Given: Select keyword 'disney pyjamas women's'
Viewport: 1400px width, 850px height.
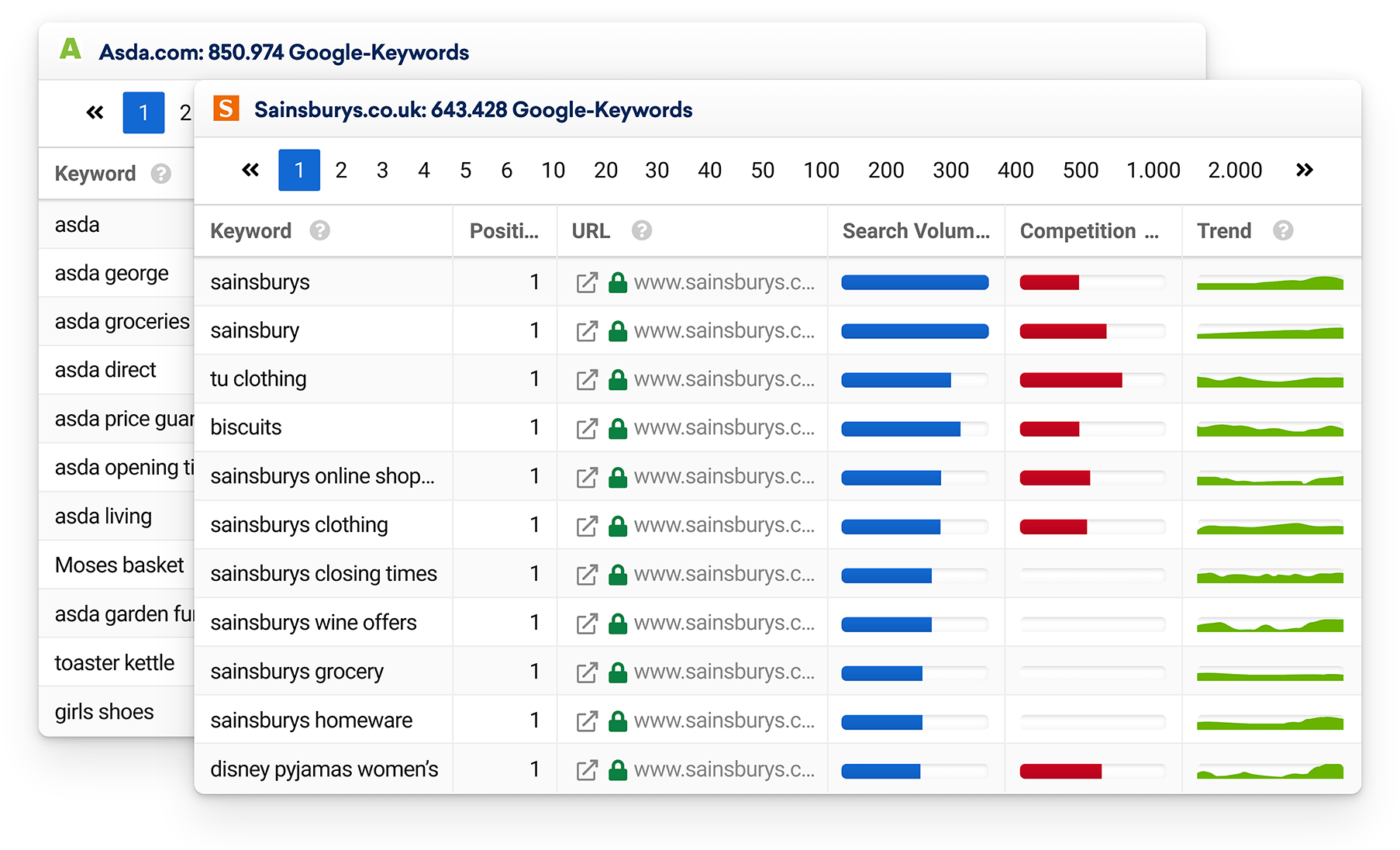Looking at the screenshot, I should [324, 769].
